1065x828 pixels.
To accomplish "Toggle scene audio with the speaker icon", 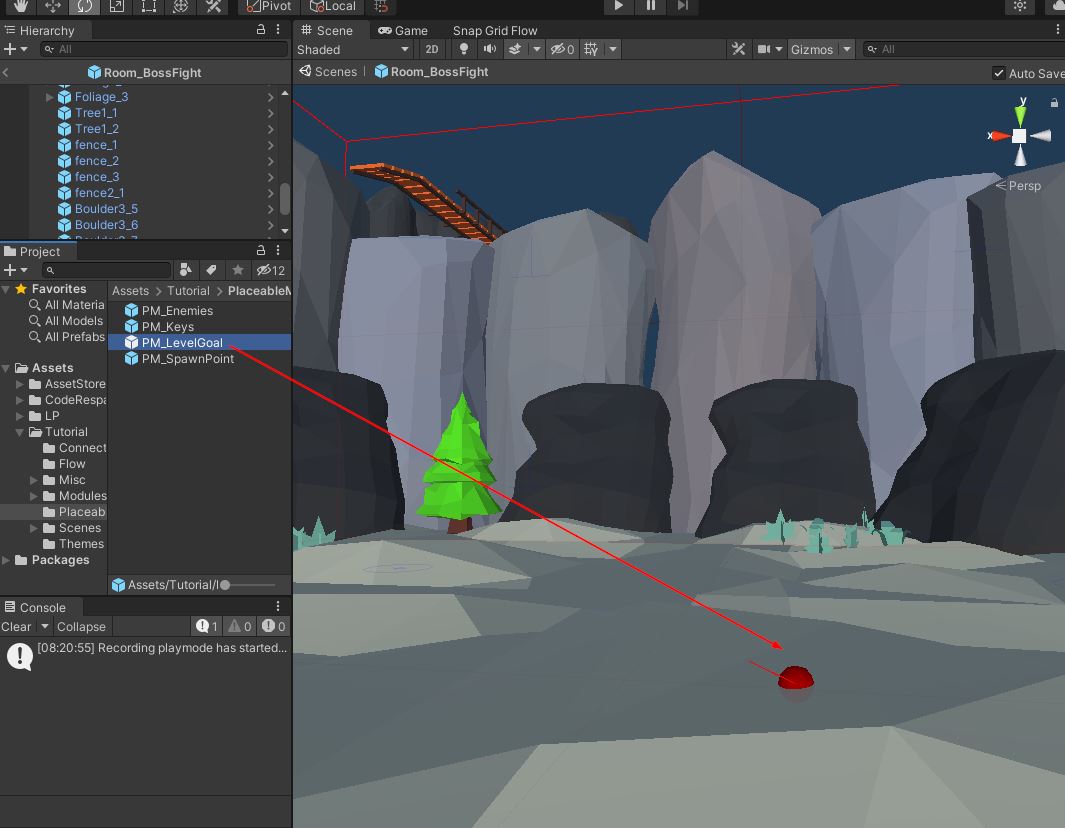I will [490, 49].
